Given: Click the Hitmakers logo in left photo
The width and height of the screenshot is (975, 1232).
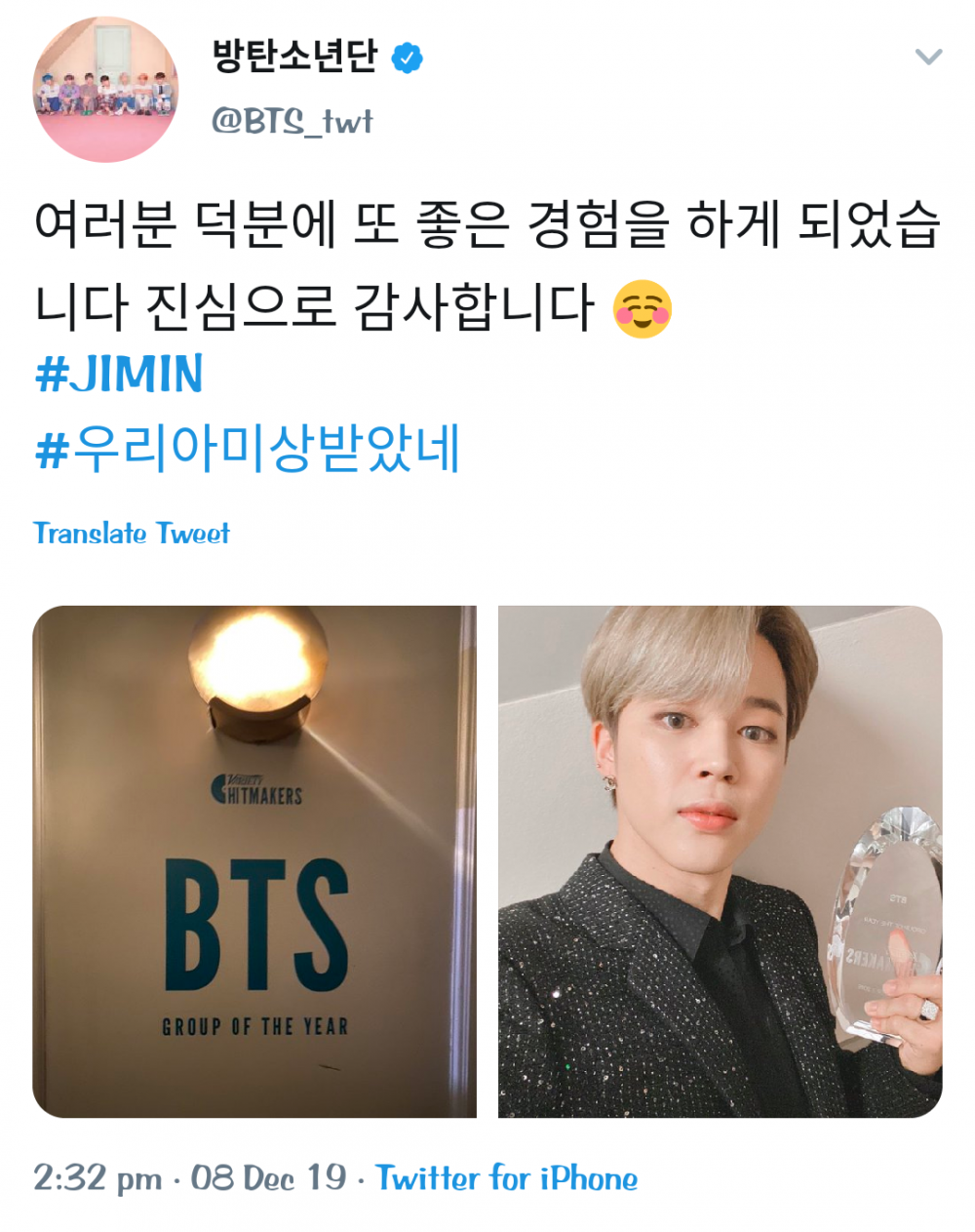Looking at the screenshot, I should click(256, 789).
